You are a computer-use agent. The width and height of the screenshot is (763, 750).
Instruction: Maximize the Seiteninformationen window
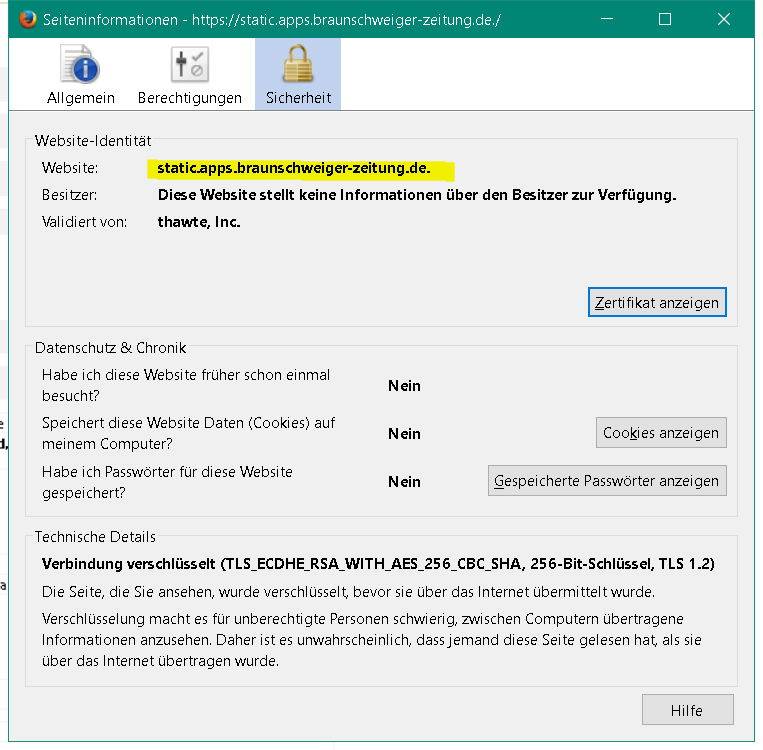click(665, 19)
